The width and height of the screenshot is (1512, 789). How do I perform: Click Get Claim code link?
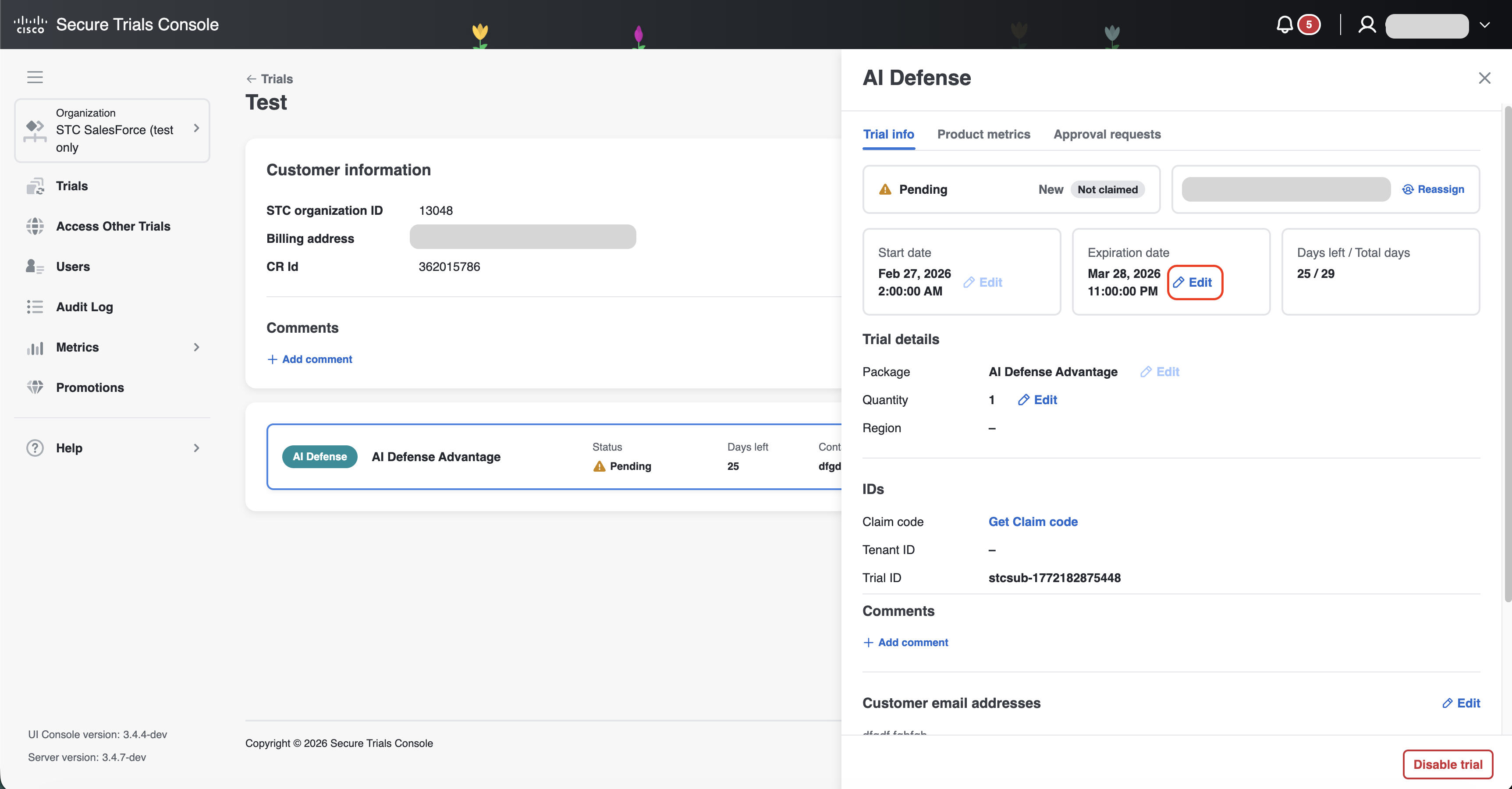click(1033, 521)
